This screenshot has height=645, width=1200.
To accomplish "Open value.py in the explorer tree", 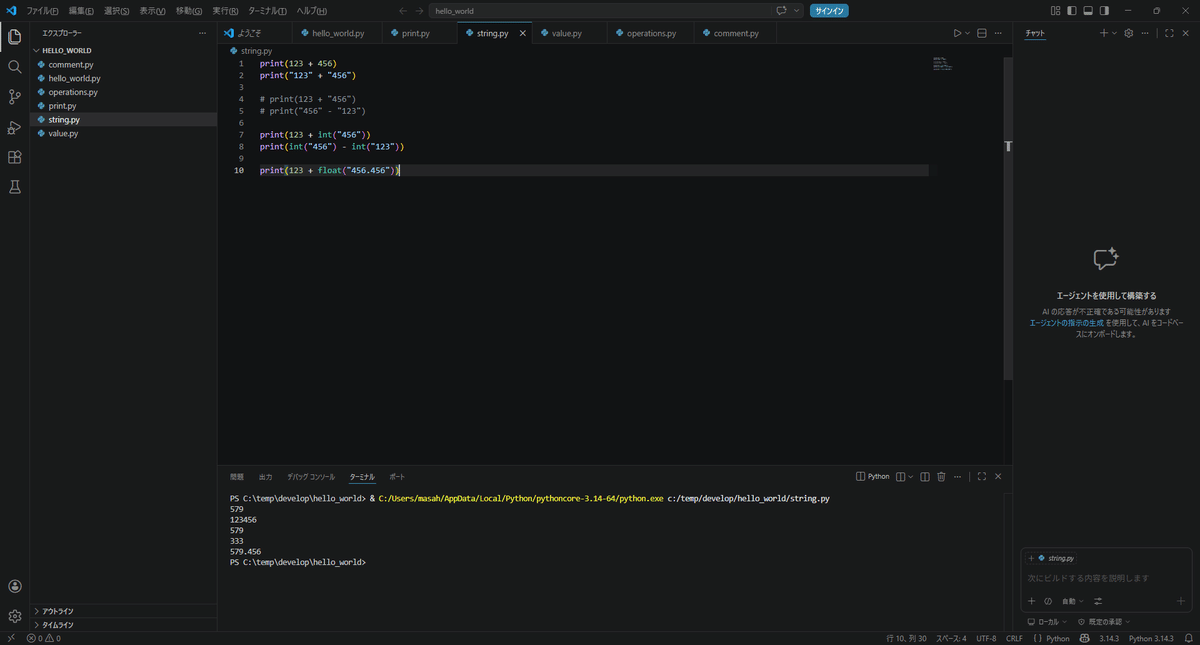I will click(x=125, y=133).
